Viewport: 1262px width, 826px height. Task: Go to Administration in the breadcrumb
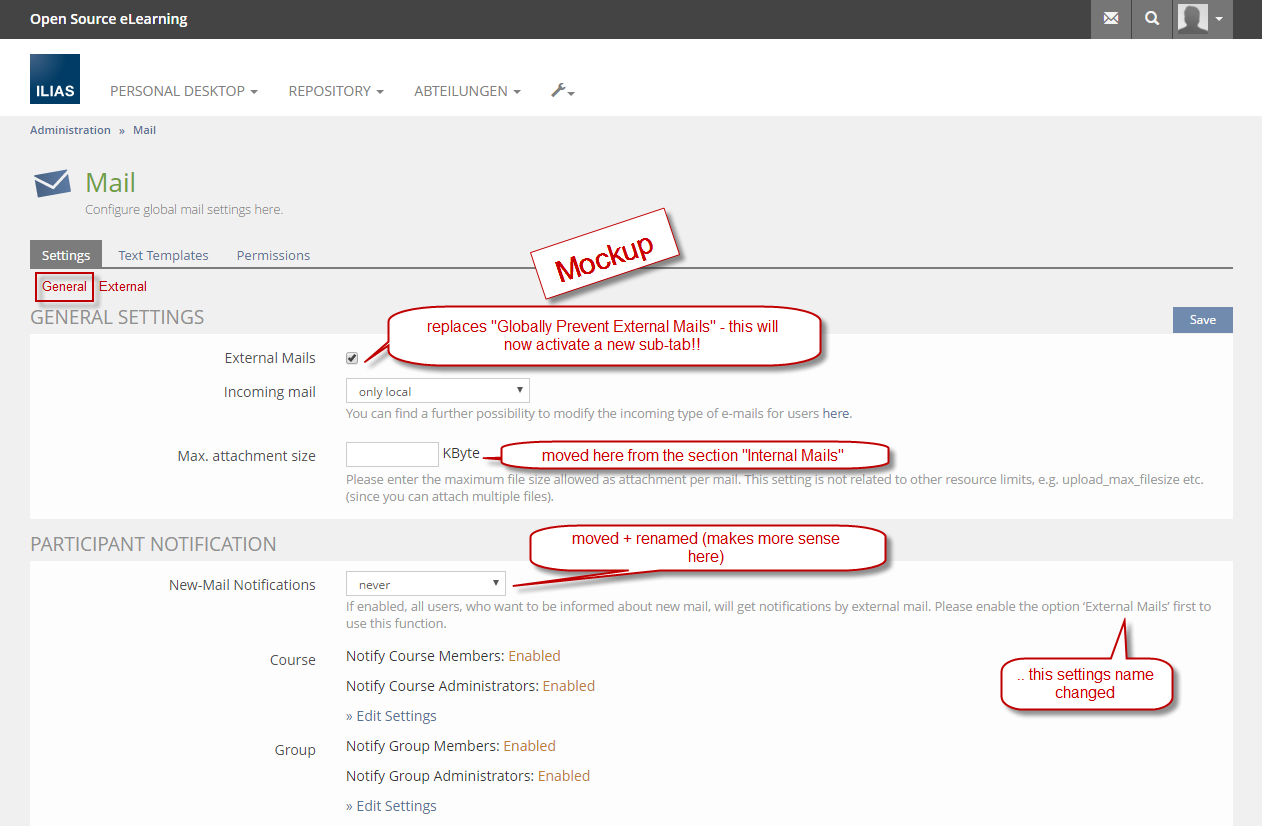click(x=70, y=130)
